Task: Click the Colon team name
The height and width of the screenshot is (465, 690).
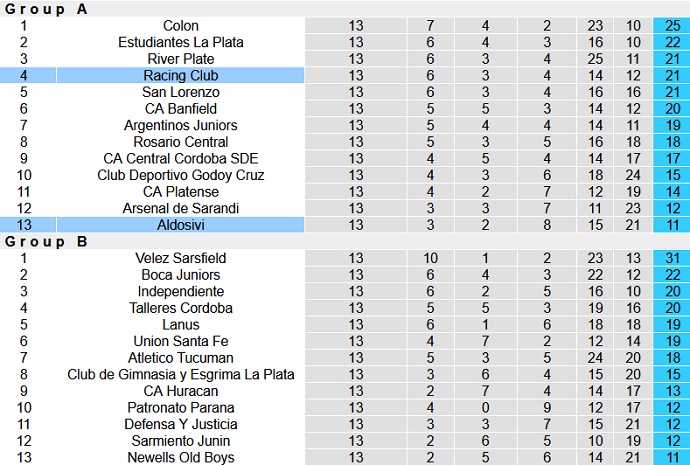Action: pyautogui.click(x=180, y=26)
